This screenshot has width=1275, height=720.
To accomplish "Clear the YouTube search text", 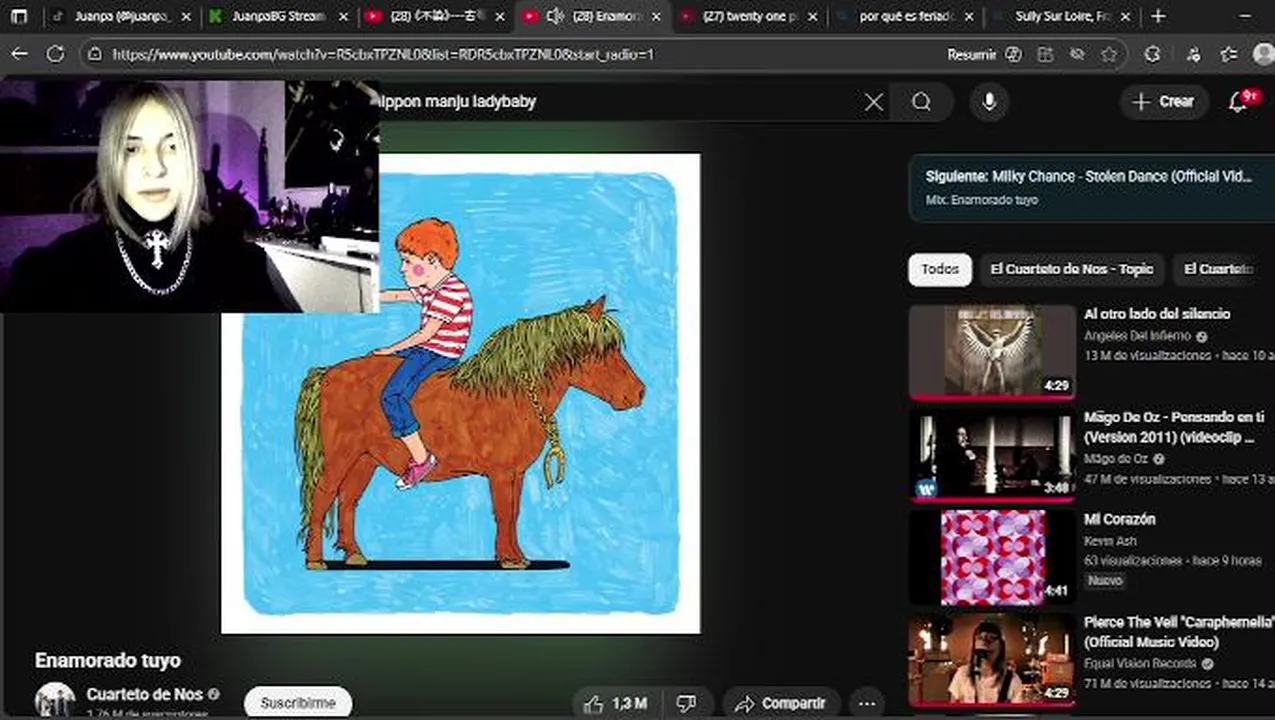I will pyautogui.click(x=874, y=102).
